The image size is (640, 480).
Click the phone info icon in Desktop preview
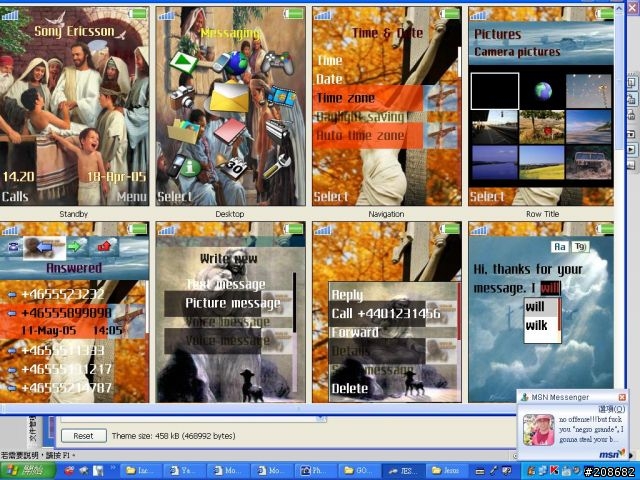coord(184,166)
